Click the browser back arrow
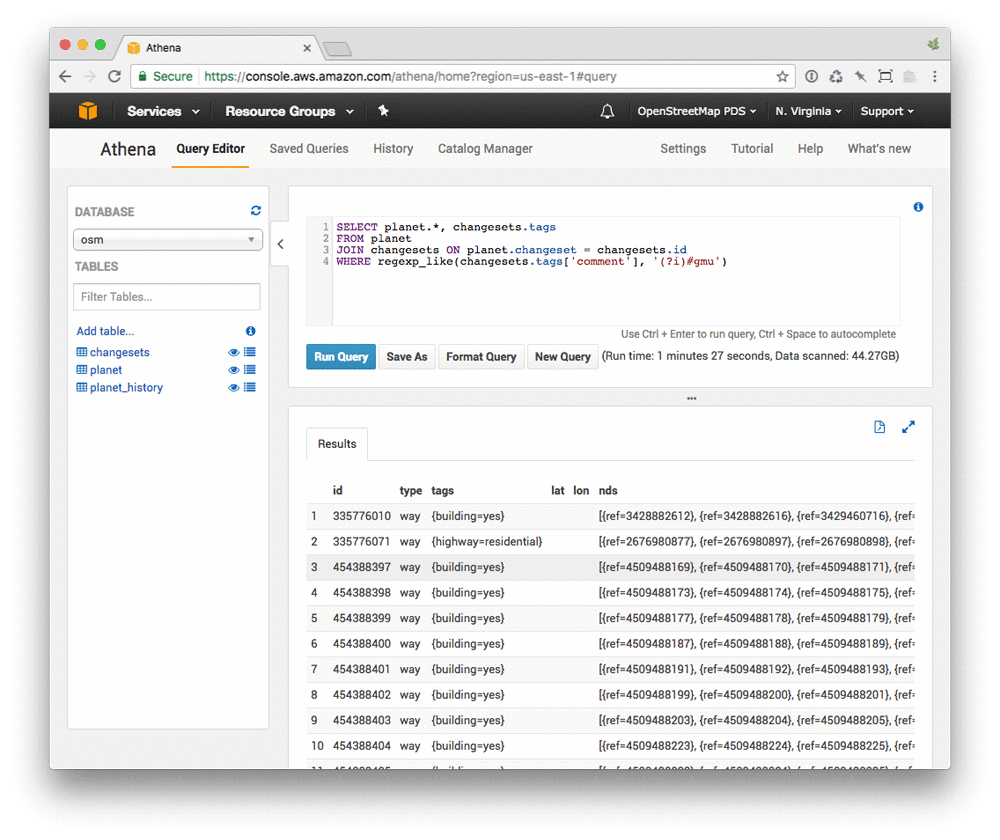 (65, 77)
